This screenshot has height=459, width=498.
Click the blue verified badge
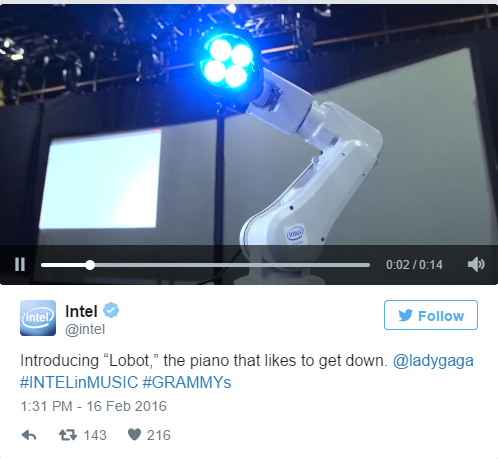coord(111,310)
